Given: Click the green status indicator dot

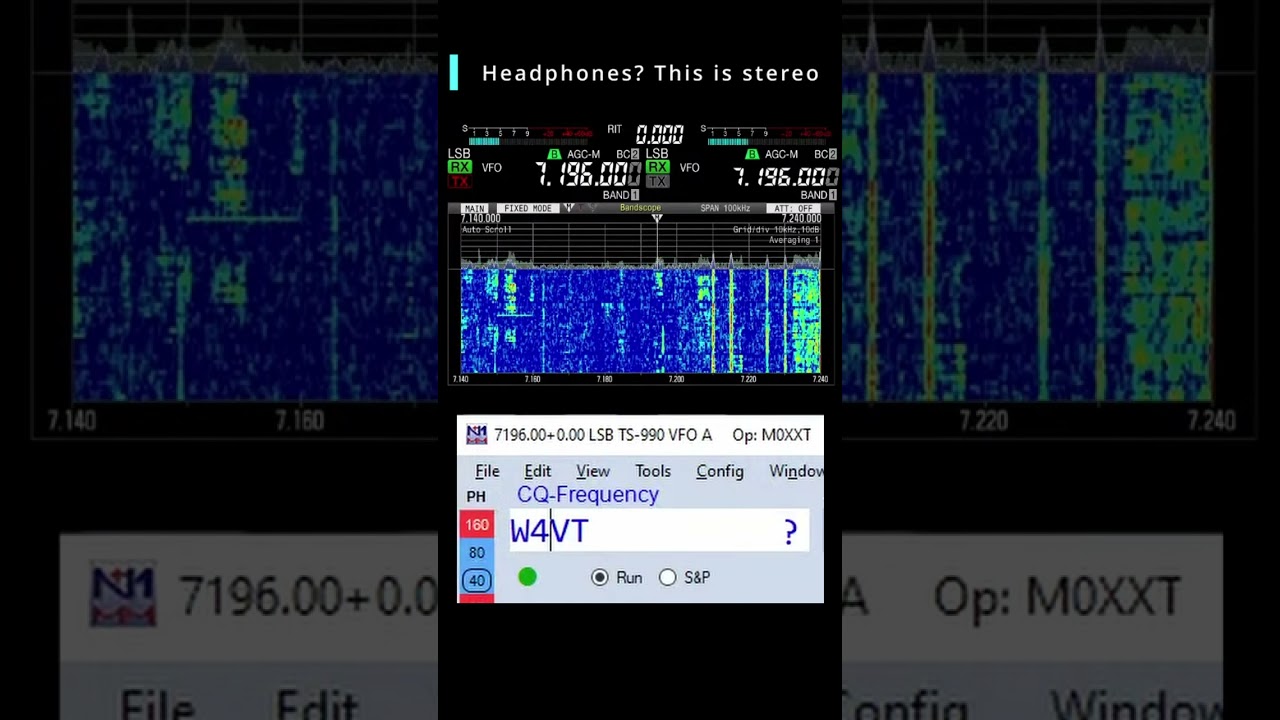Looking at the screenshot, I should [x=527, y=577].
